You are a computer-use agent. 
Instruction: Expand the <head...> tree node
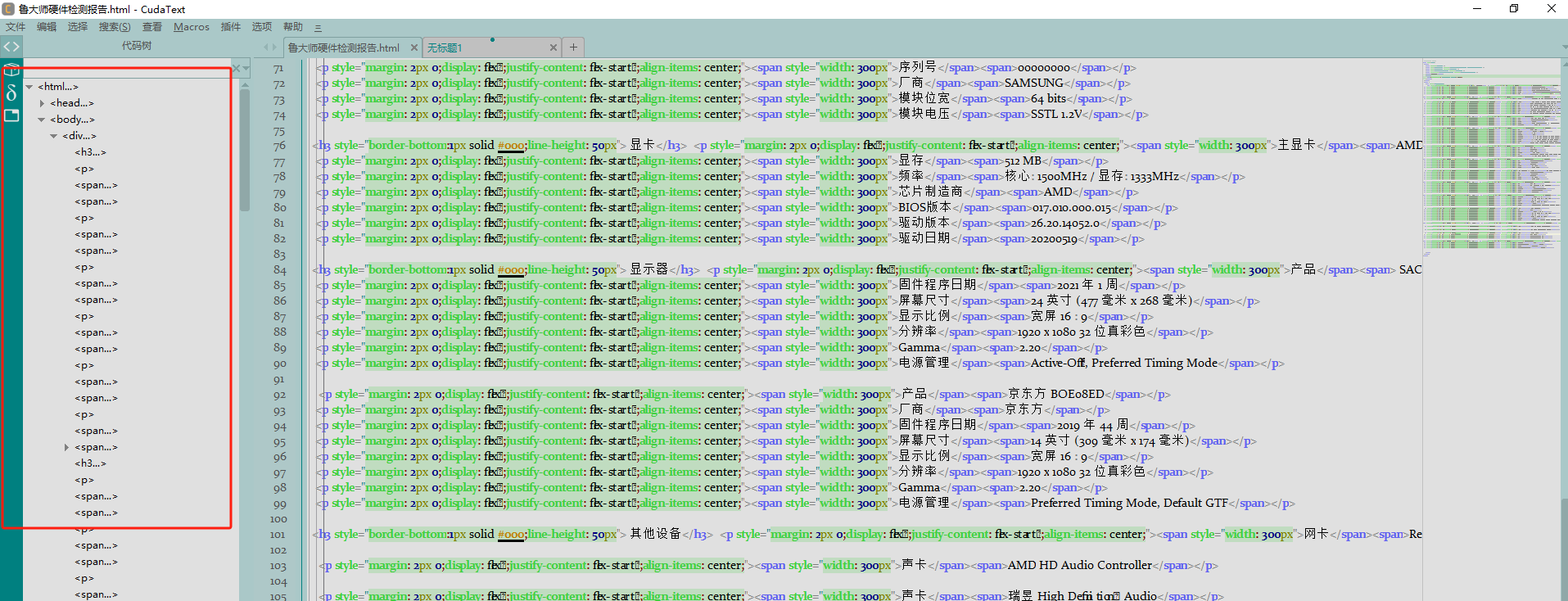pos(42,103)
